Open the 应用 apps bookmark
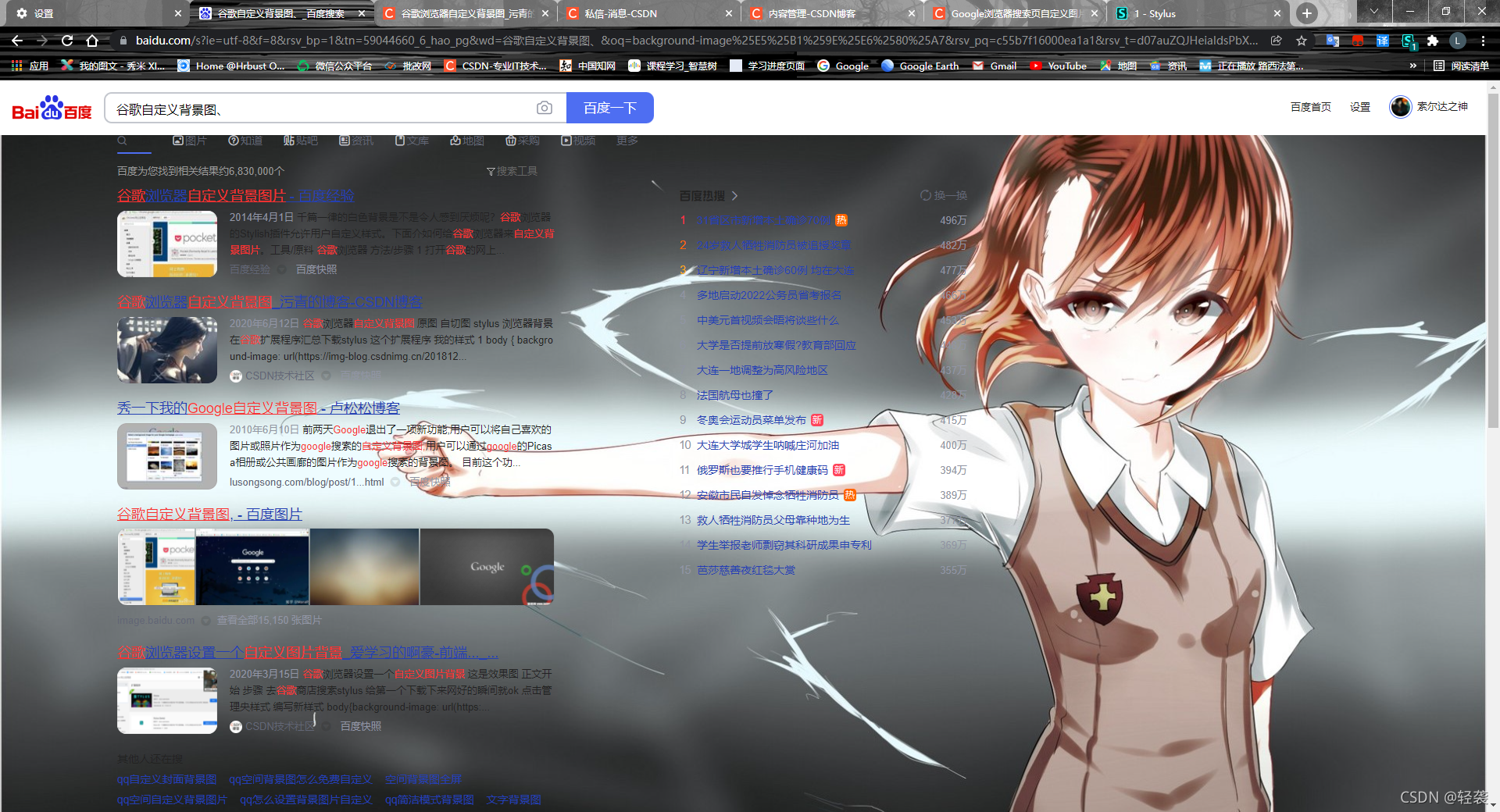 pyautogui.click(x=30, y=66)
